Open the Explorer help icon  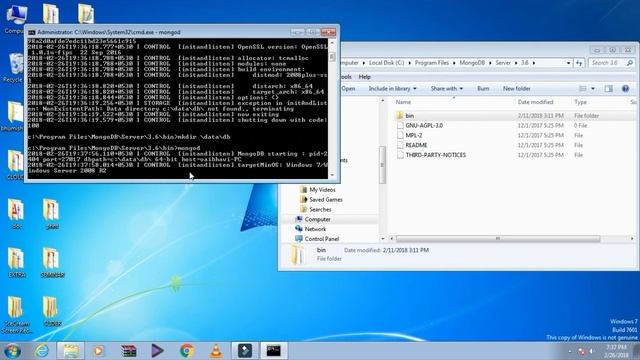pyautogui.click(x=625, y=89)
